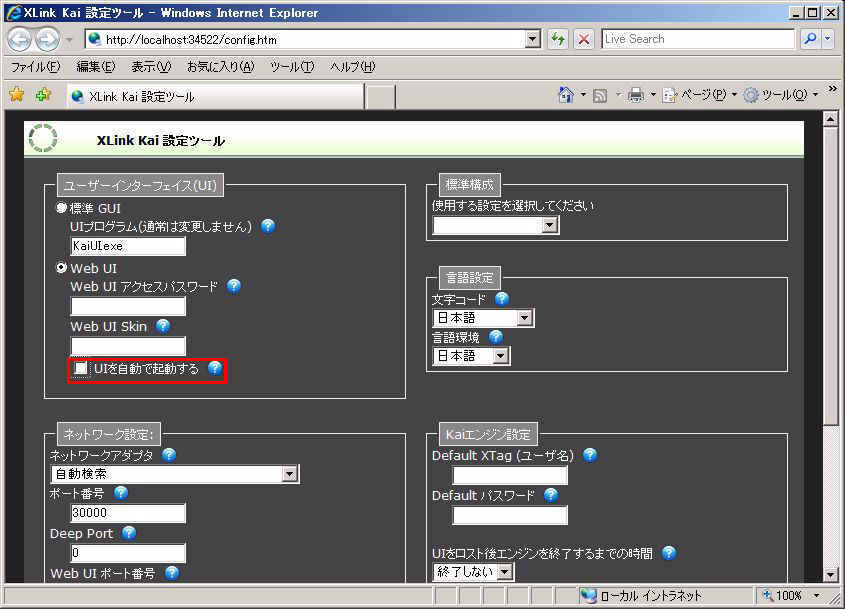Click the page scrollbar down arrow
845x609 pixels.
(x=830, y=575)
